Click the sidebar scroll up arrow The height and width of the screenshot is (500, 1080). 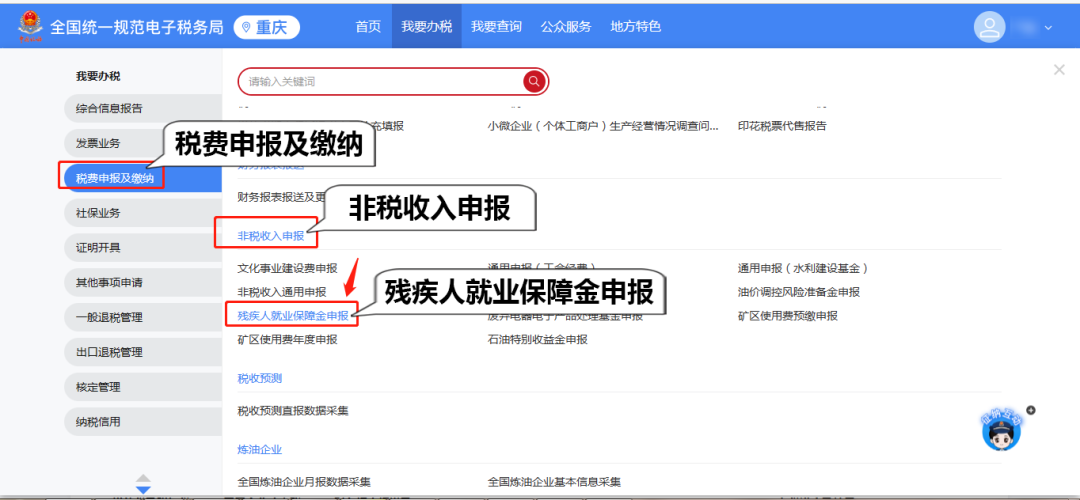click(x=143, y=477)
